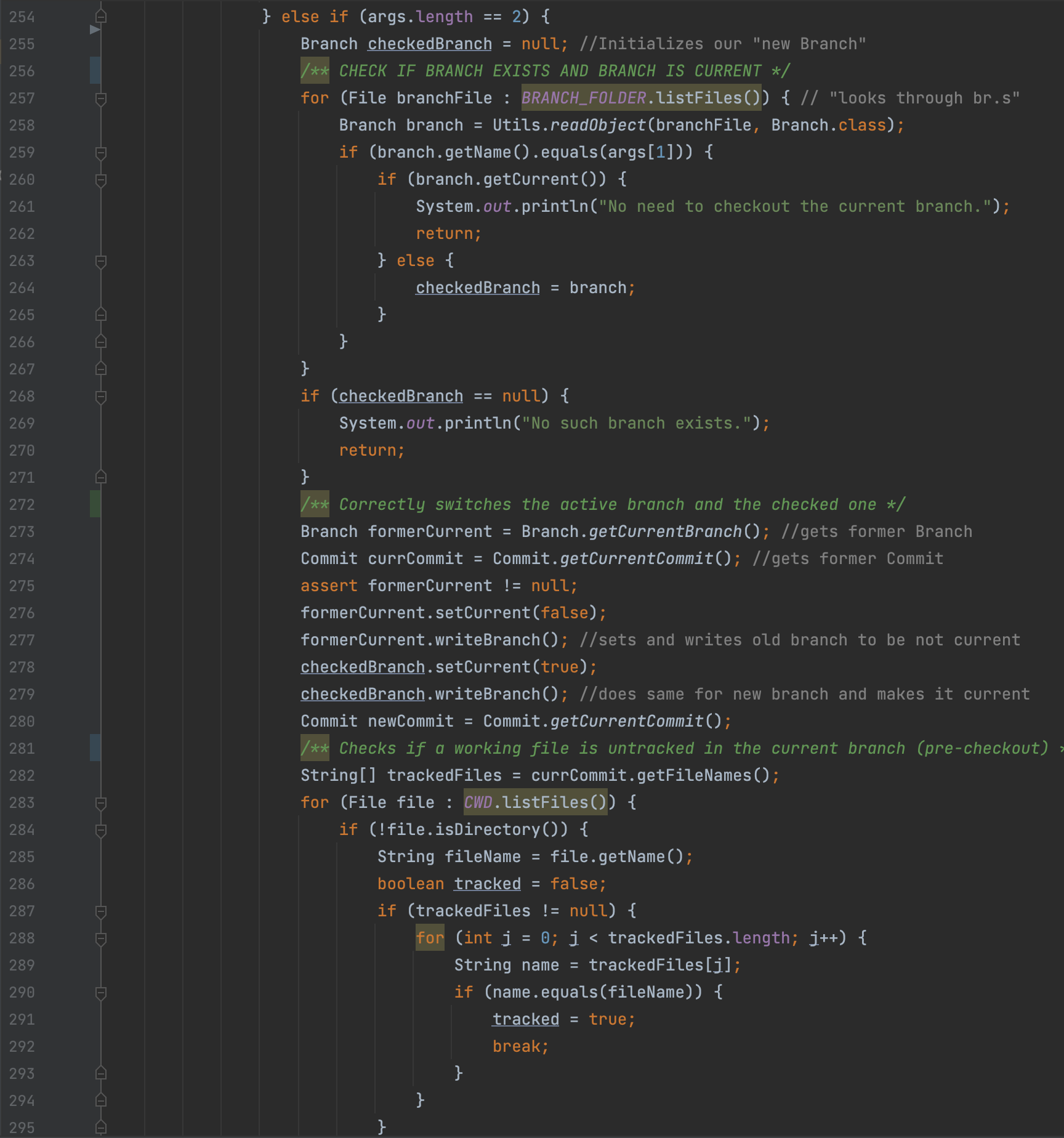Fold the CWD.listFiles for loop at line 283

click(101, 803)
